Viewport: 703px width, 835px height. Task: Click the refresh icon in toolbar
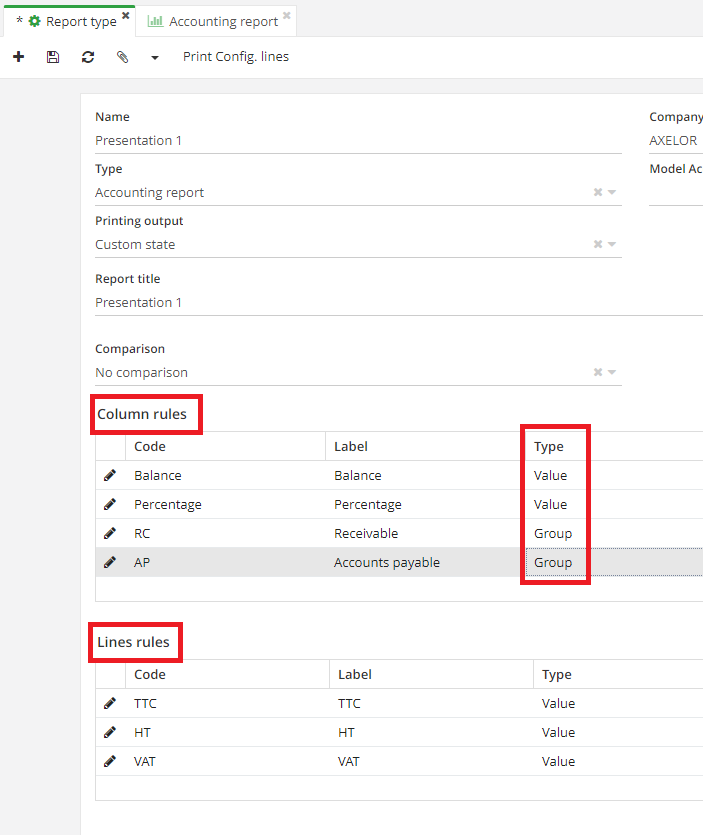88,58
